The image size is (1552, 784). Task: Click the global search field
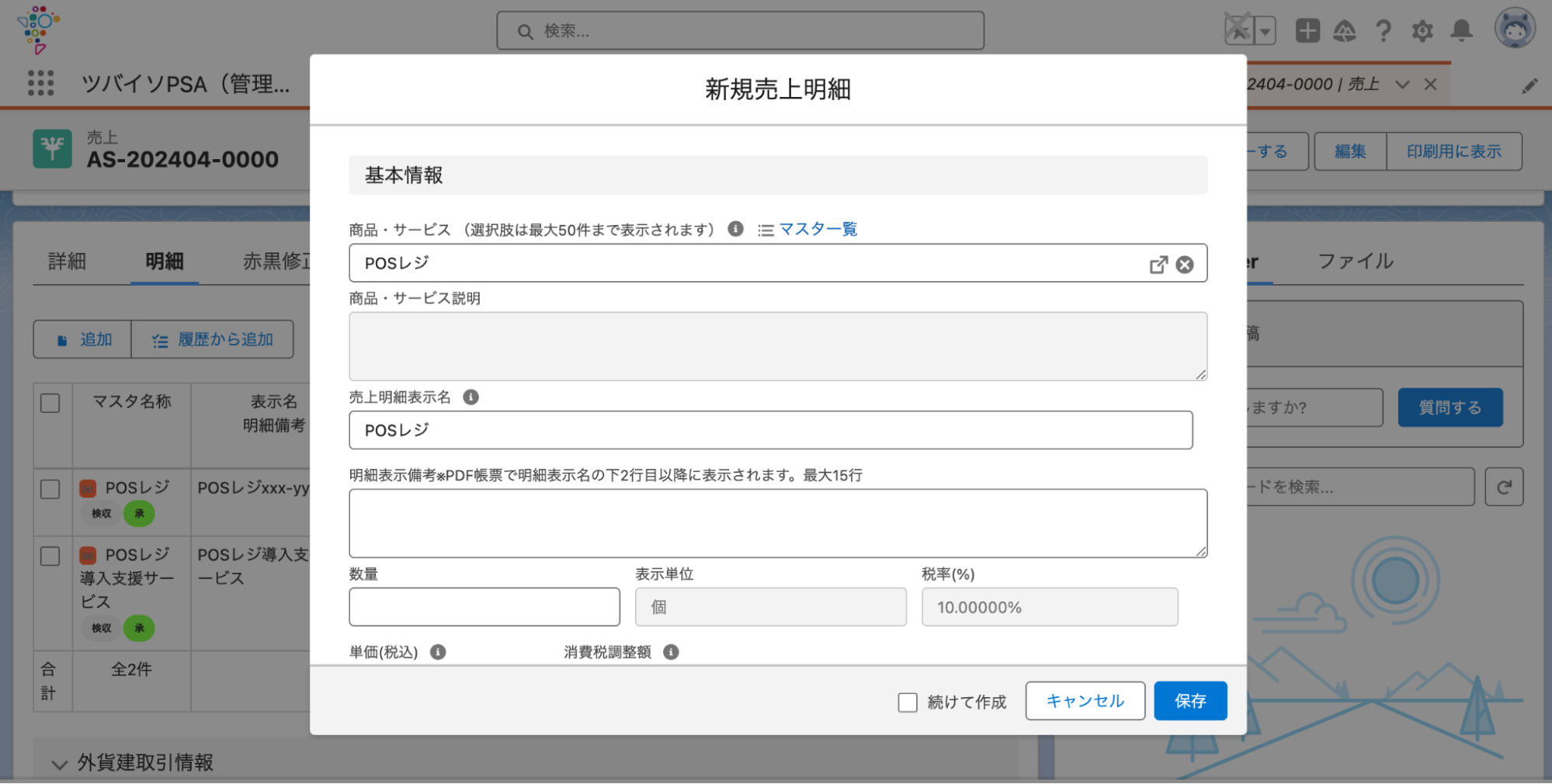pyautogui.click(x=740, y=31)
